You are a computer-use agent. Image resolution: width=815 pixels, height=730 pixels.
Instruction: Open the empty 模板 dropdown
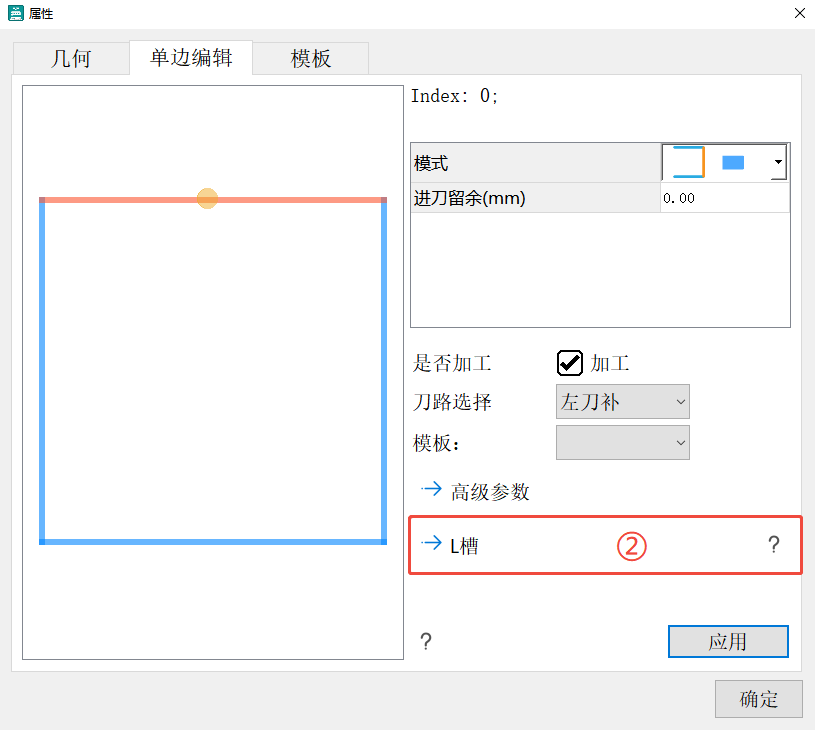coord(622,442)
